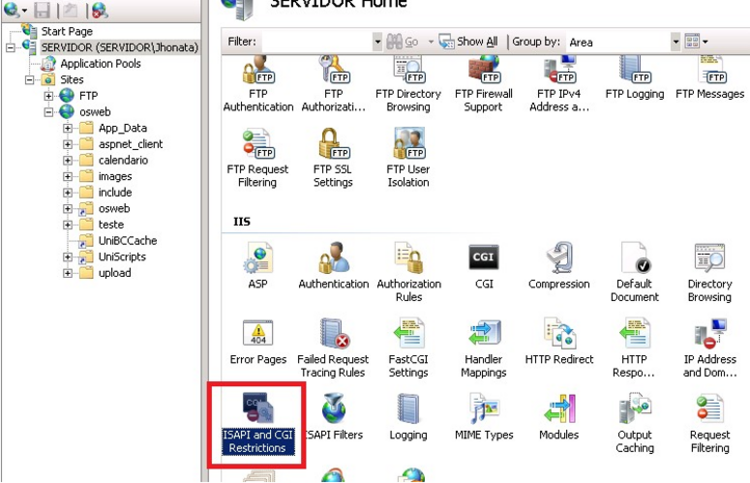Open FTP User Isolation feature
The image size is (750, 483).
tap(408, 158)
